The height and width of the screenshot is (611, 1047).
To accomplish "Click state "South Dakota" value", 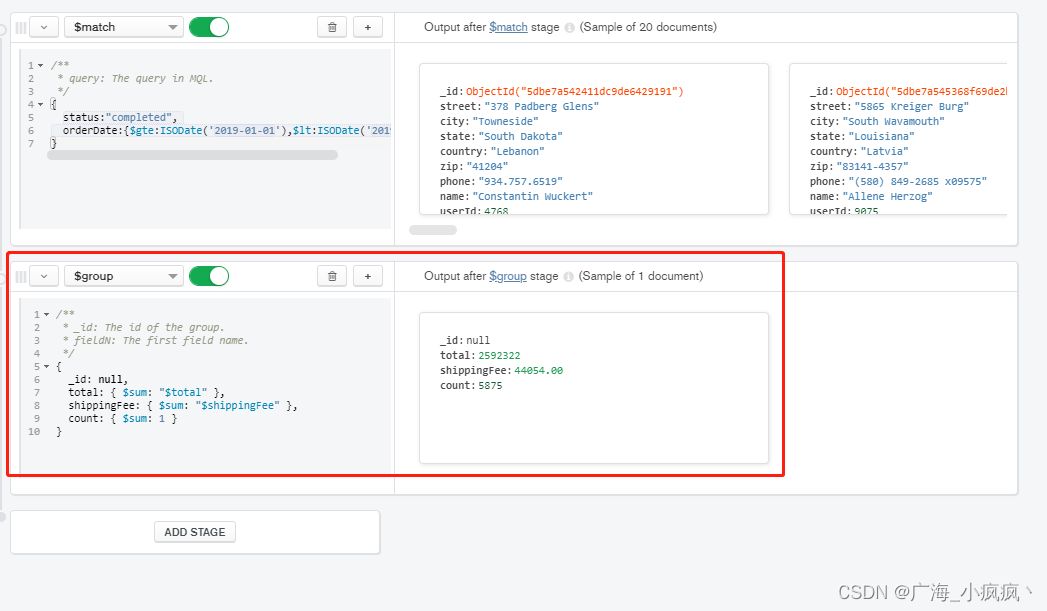I will [x=521, y=136].
